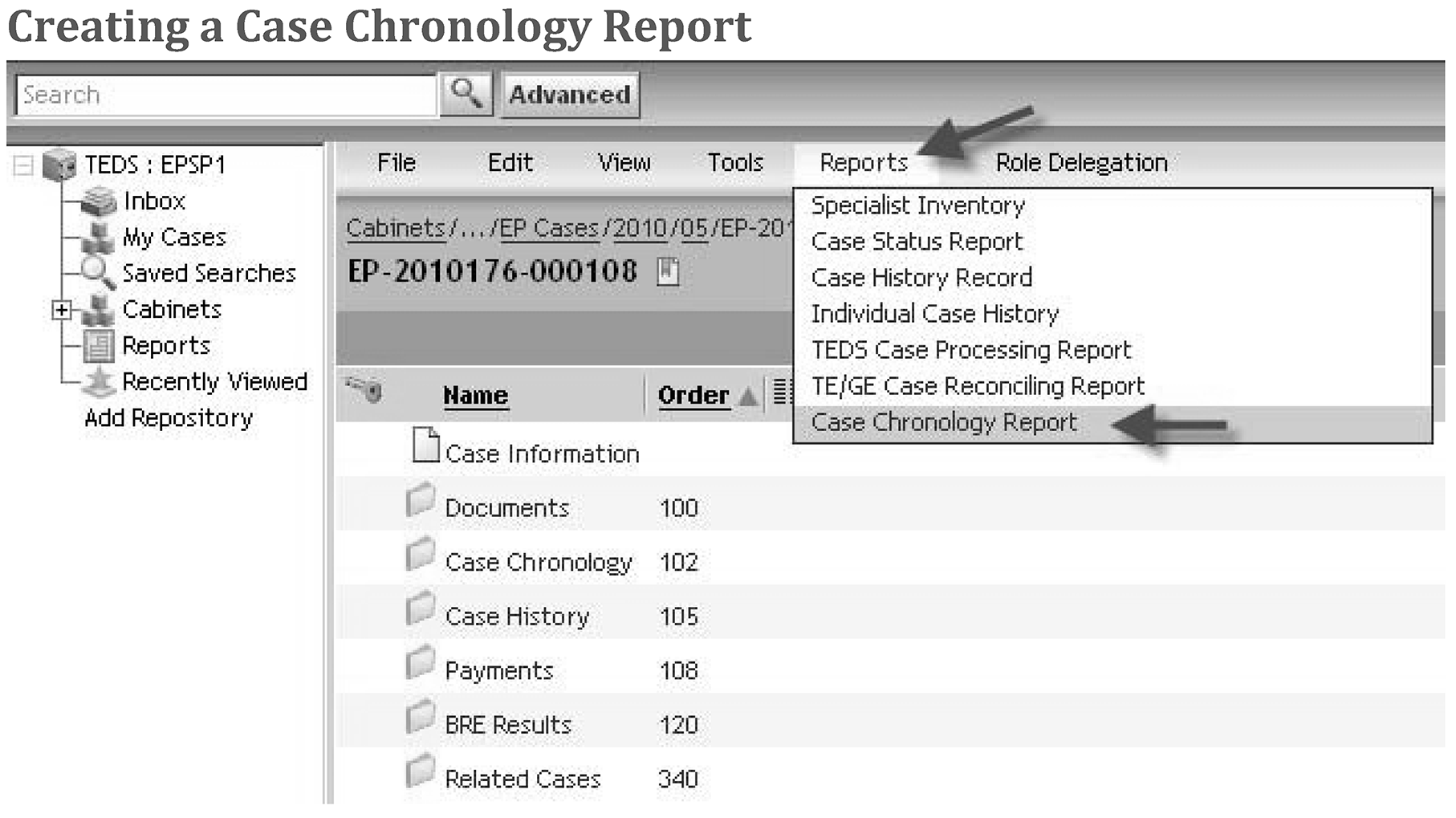Image resolution: width=1456 pixels, height=818 pixels.
Task: Click the My Cases icon
Action: click(x=99, y=238)
